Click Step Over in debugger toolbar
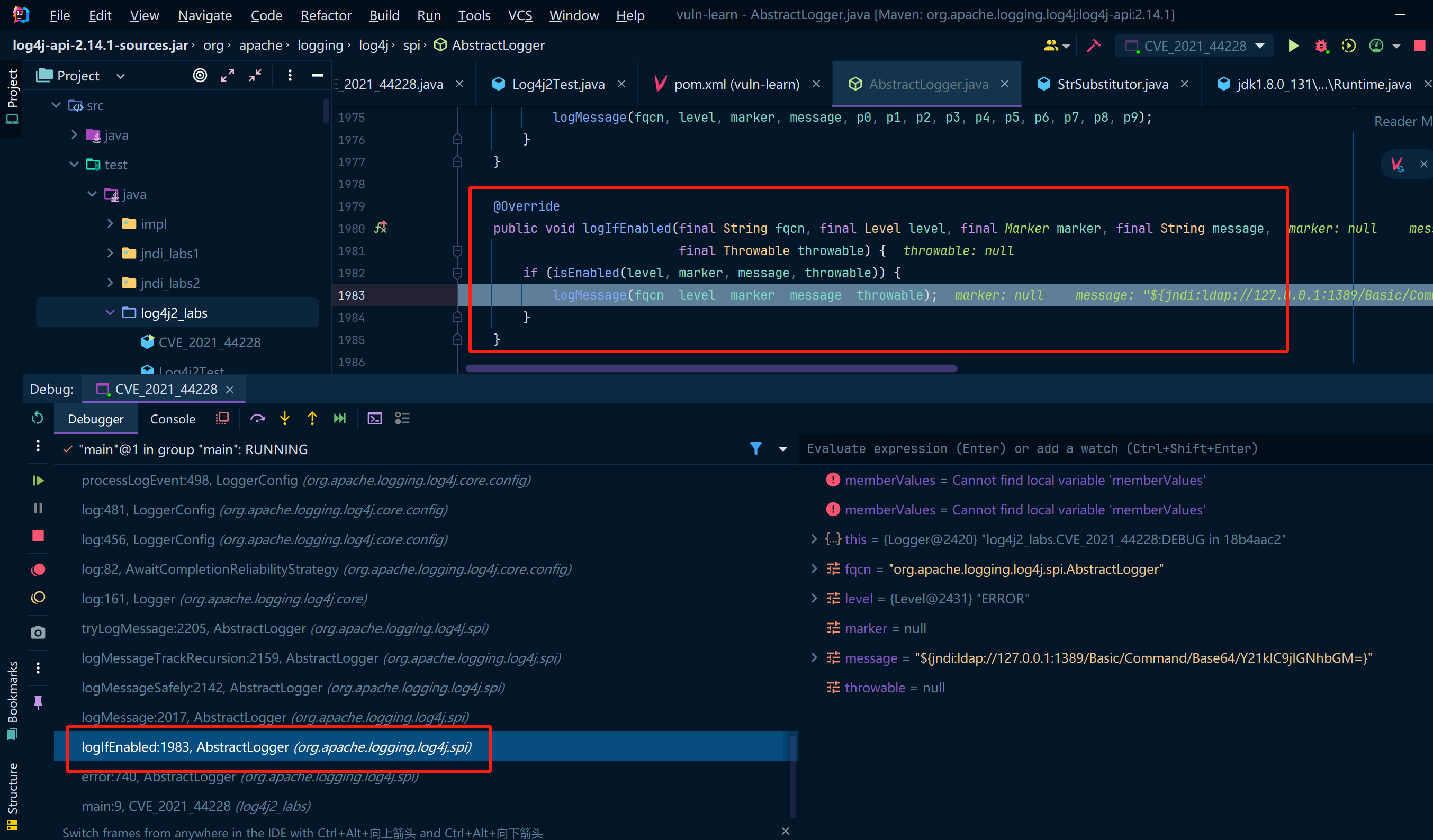The height and width of the screenshot is (840, 1433). (258, 419)
